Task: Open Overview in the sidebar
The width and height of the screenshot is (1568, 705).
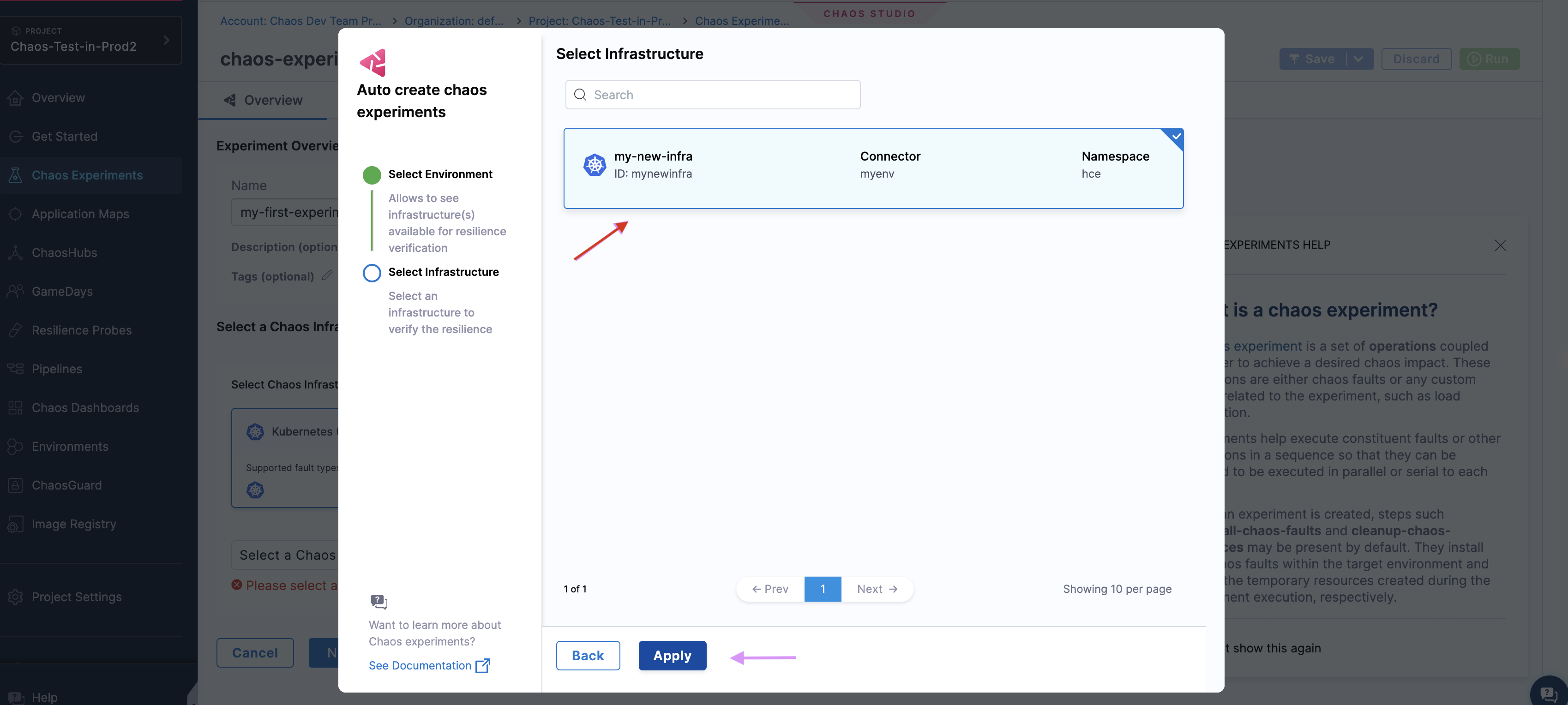Action: click(x=59, y=97)
